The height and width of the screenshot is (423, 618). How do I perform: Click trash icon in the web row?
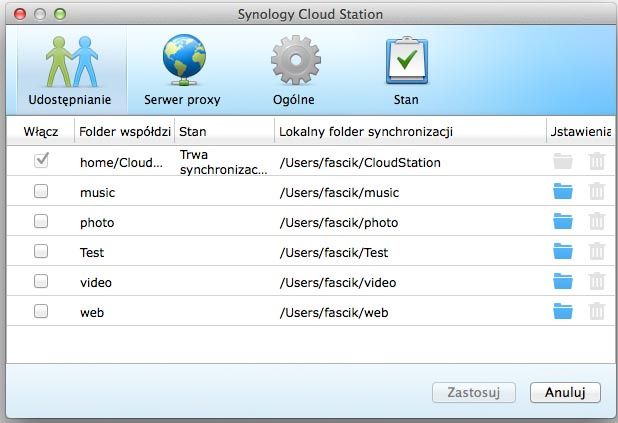[x=597, y=311]
